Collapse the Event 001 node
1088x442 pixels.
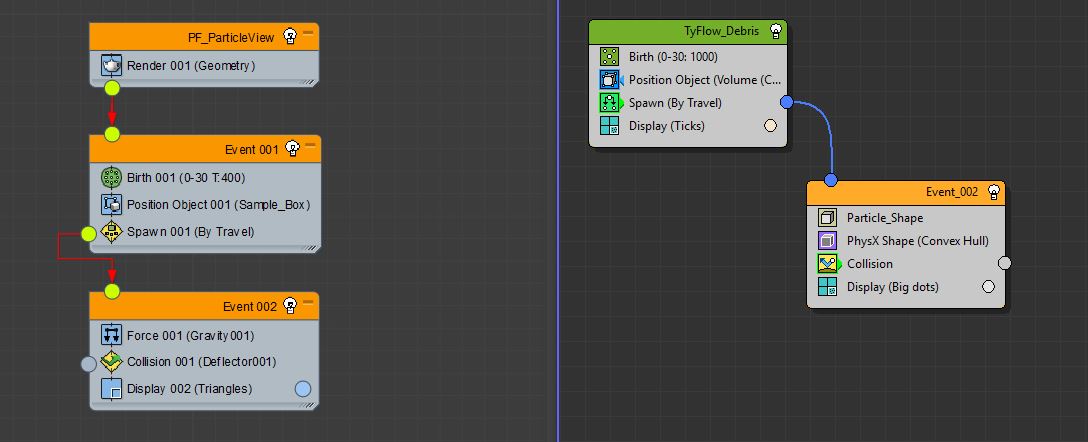click(310, 144)
